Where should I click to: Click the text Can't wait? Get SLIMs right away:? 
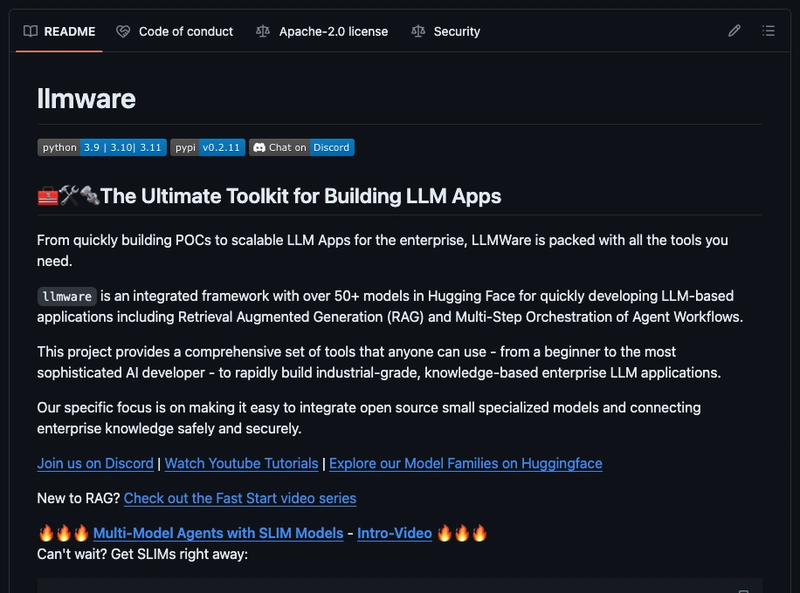[142, 554]
